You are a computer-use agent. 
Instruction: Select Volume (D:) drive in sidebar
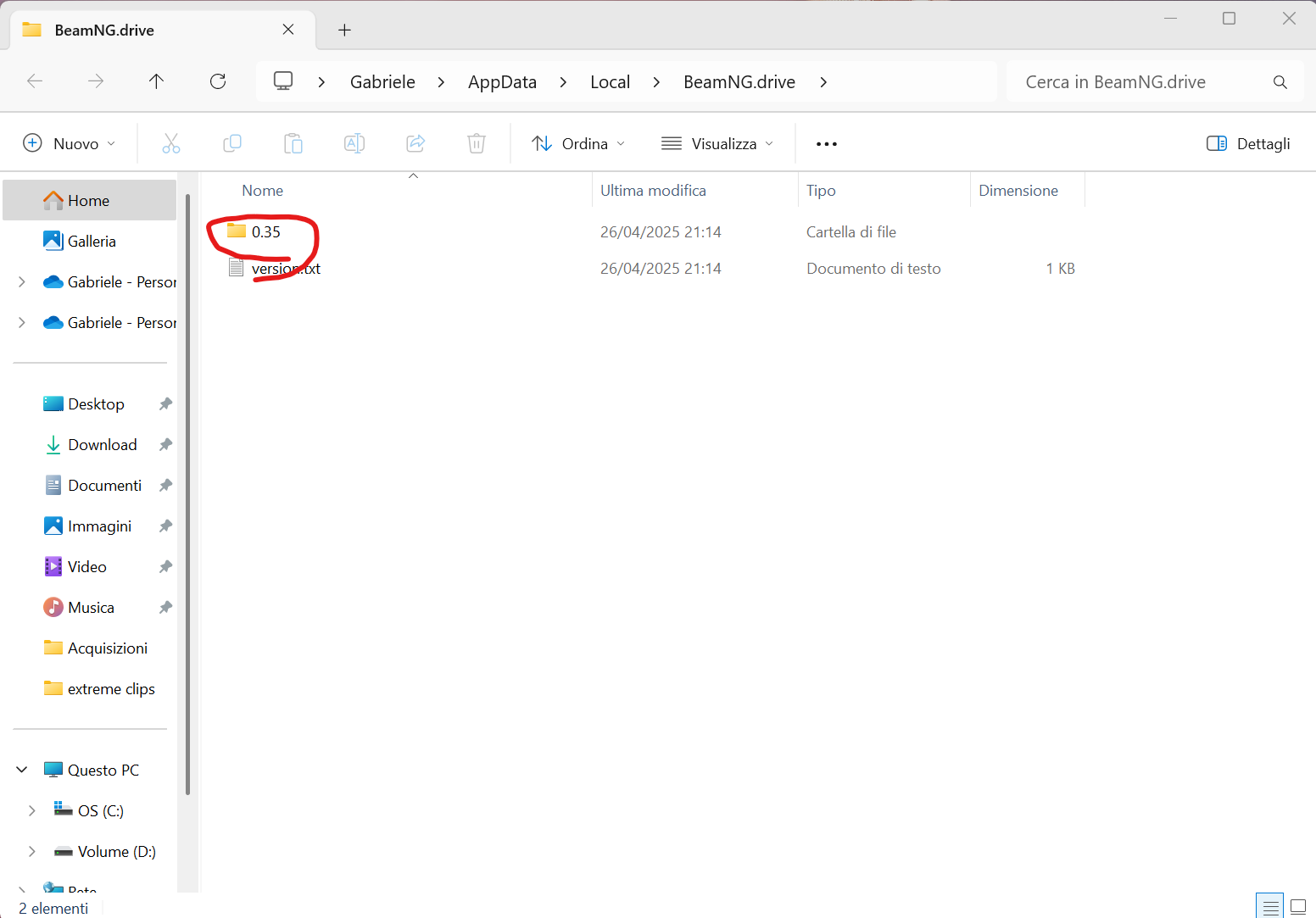[x=105, y=851]
